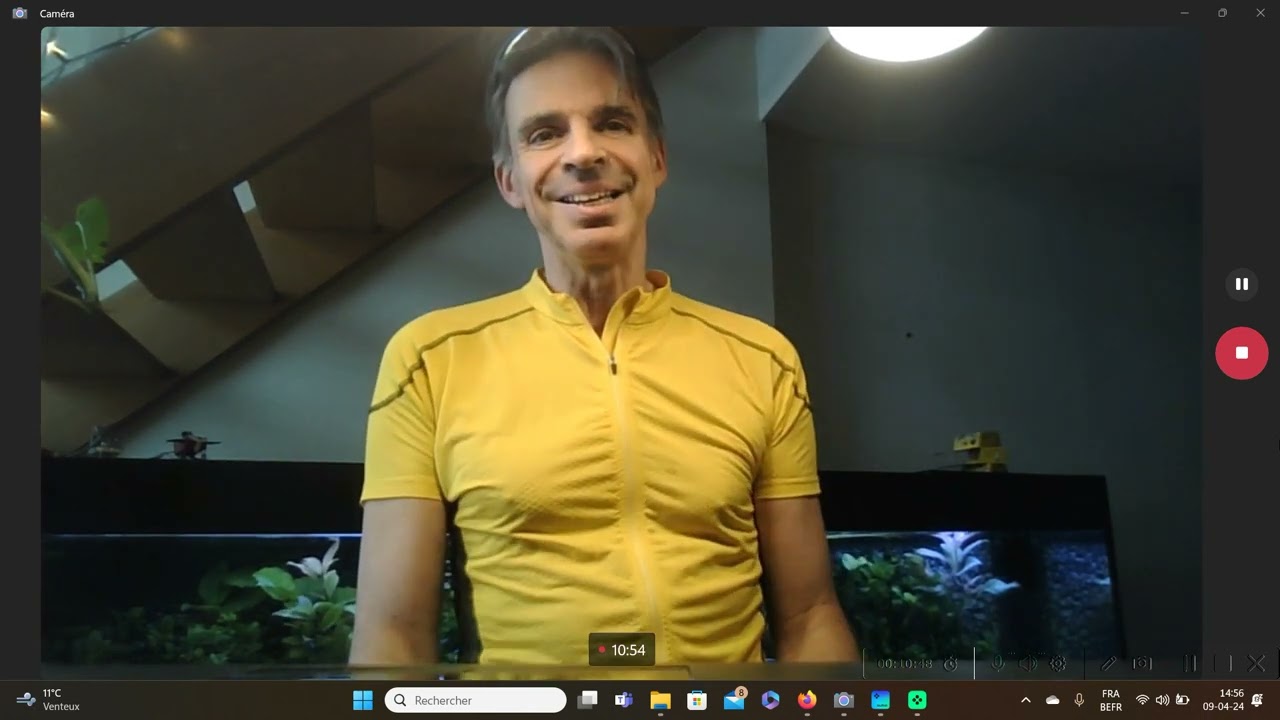Open the Wi-Fi network tray icon

(1142, 700)
